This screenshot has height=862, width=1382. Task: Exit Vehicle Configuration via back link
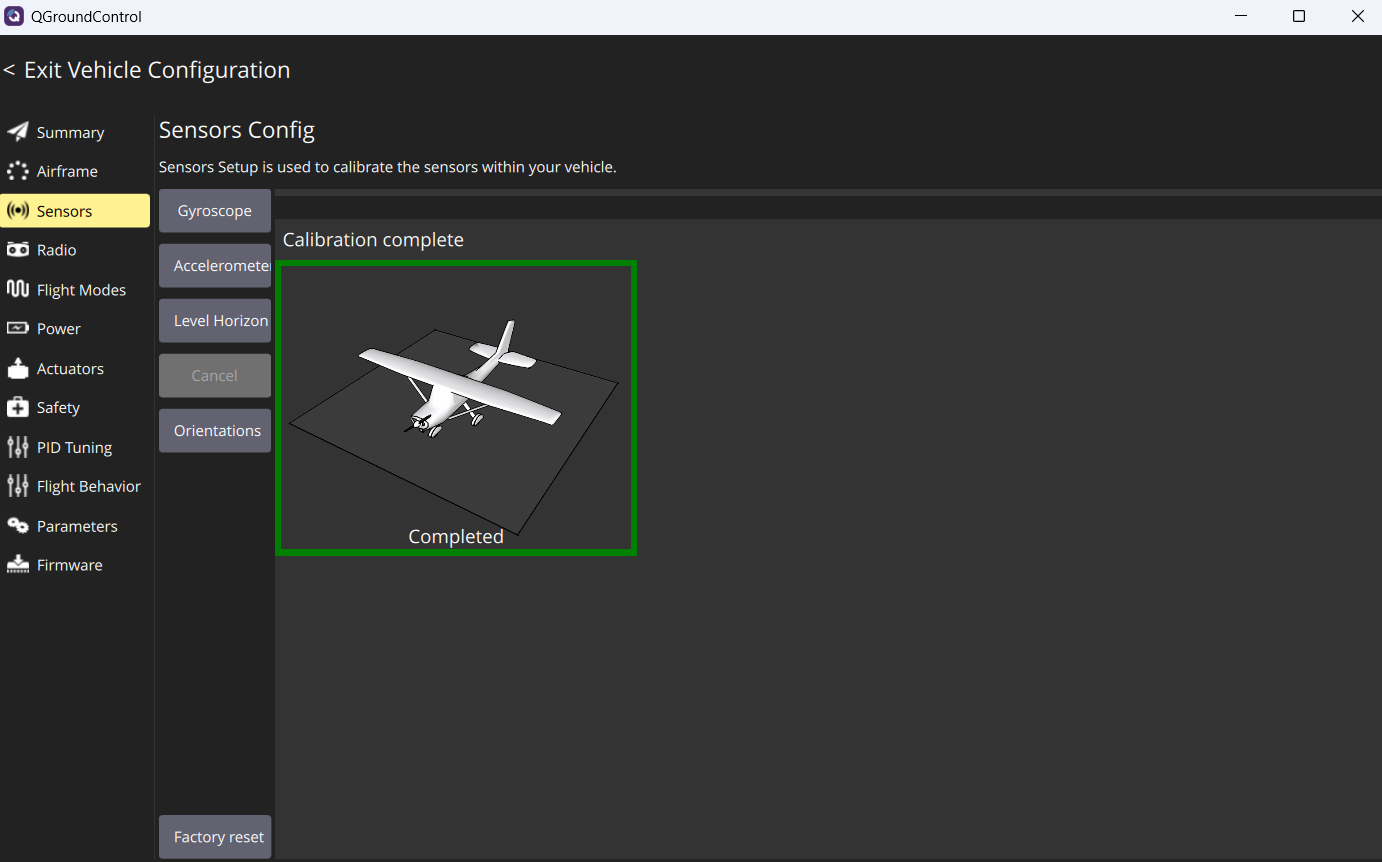pyautogui.click(x=147, y=70)
